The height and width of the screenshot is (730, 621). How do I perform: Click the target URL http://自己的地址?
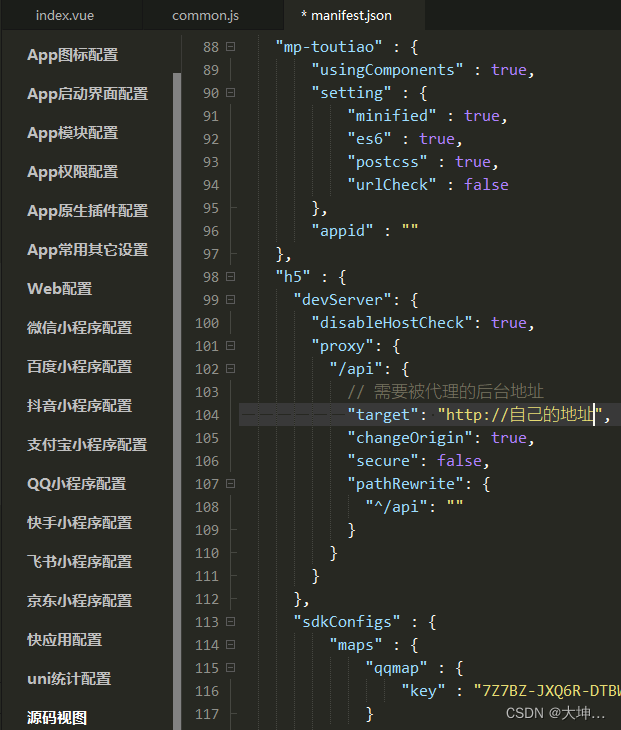[x=520, y=414]
